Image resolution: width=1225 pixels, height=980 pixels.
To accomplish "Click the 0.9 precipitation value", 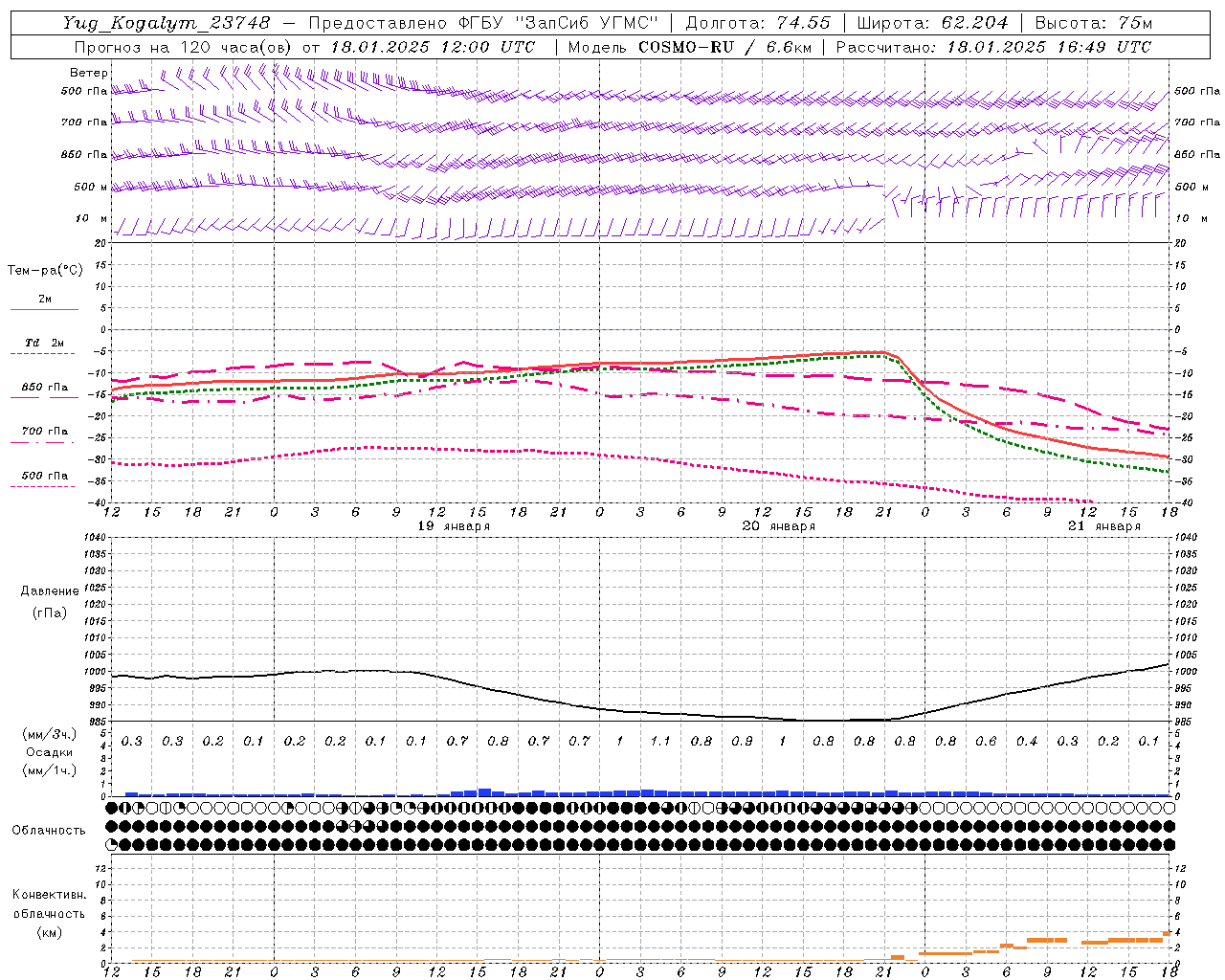I will click(x=743, y=742).
